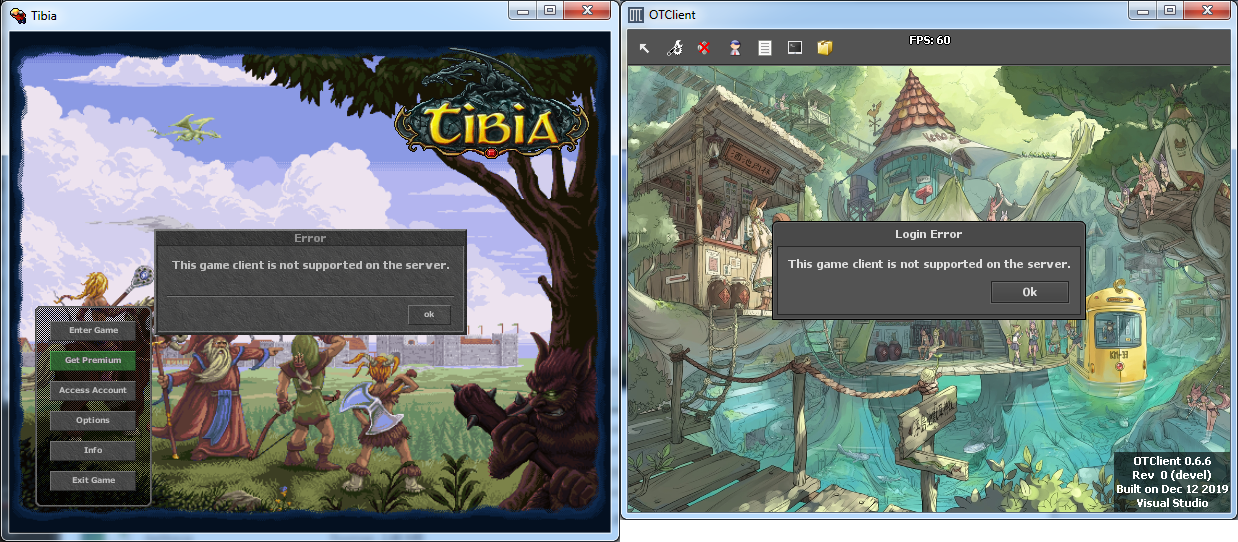This screenshot has width=1238, height=542.
Task: Close the OTClient window
Action: click(x=1207, y=9)
